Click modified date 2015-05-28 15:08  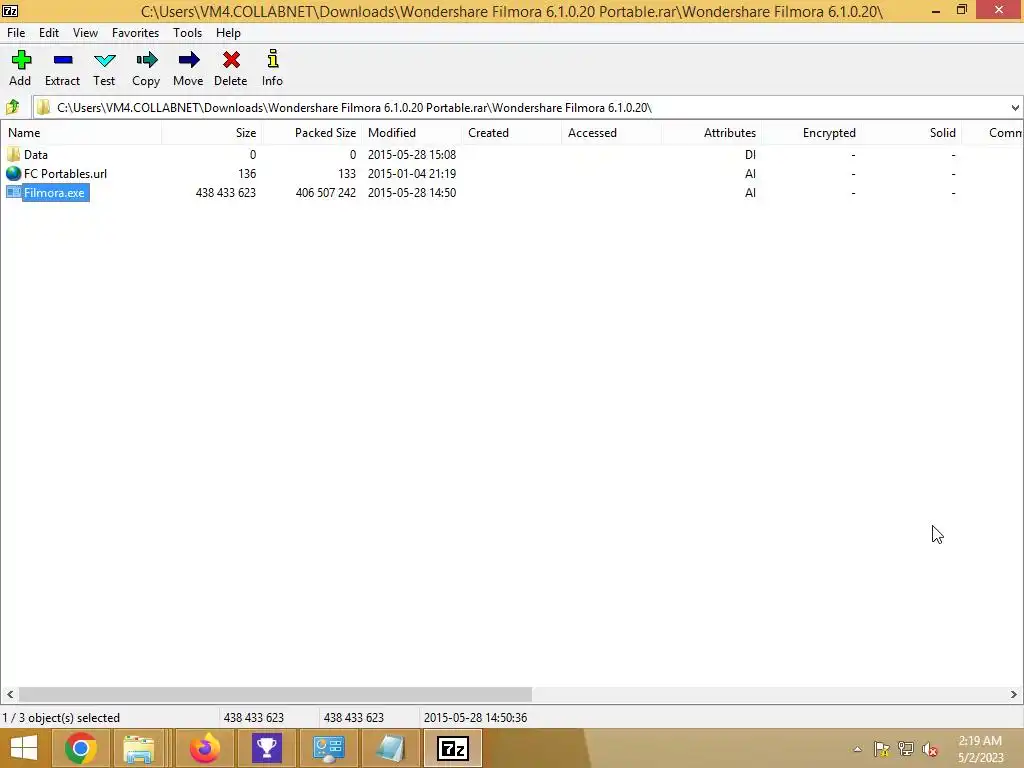pyautogui.click(x=412, y=155)
